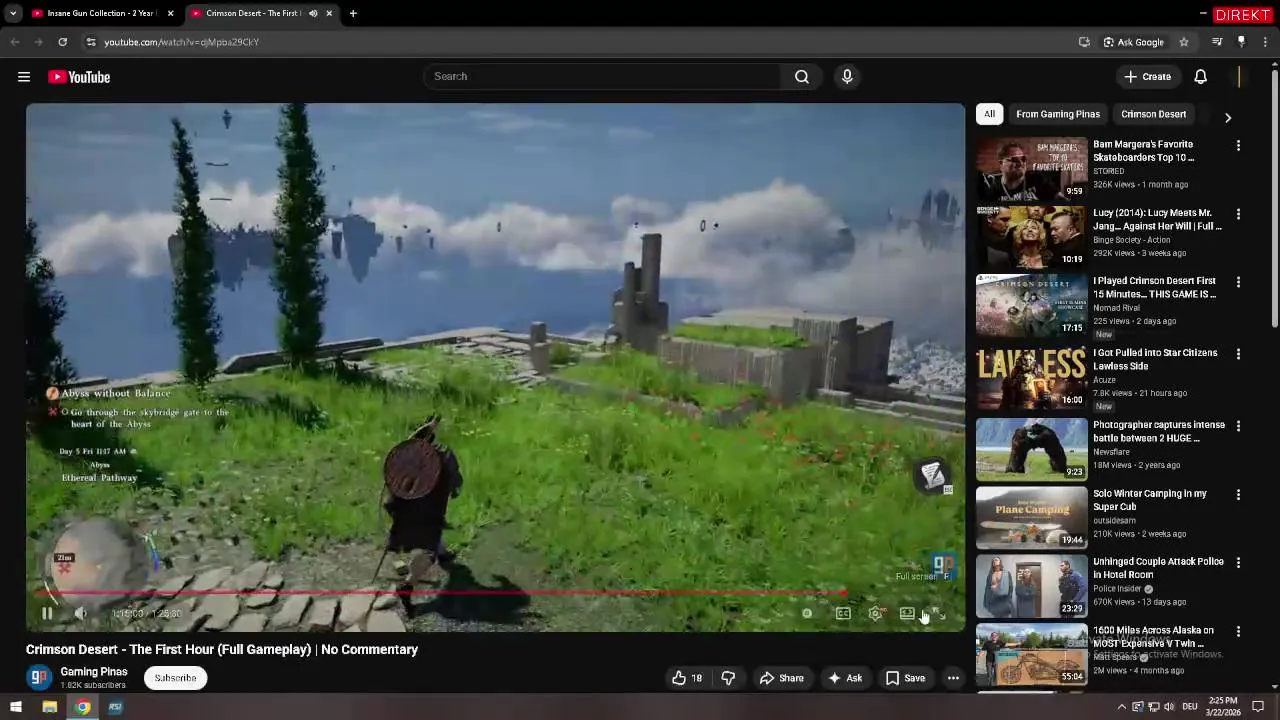The width and height of the screenshot is (1280, 720).
Task: Open options for Lucy (2014) video
Action: pyautogui.click(x=1238, y=214)
